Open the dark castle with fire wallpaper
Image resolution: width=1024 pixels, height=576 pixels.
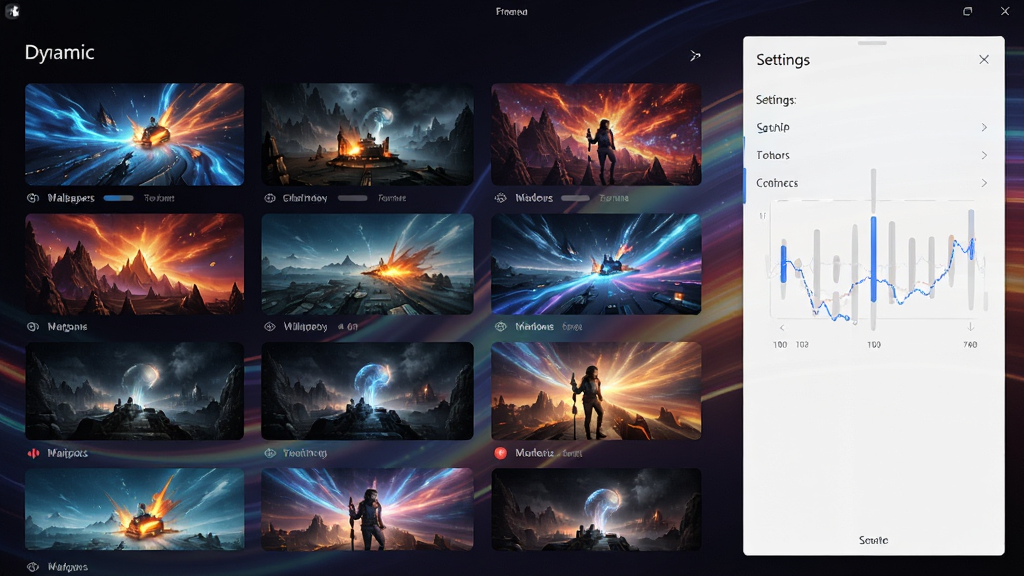click(368, 135)
